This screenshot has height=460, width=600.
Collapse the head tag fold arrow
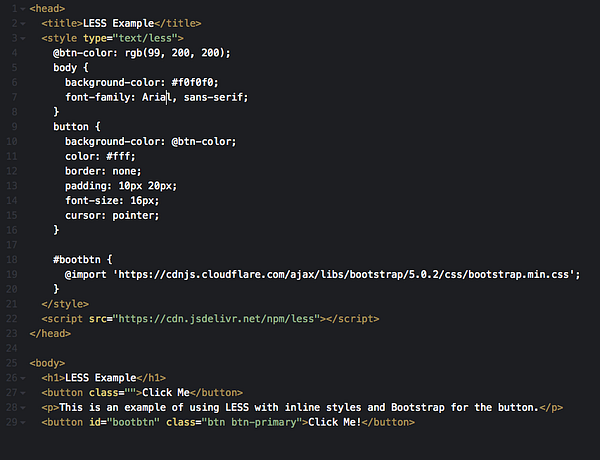tap(23, 8)
